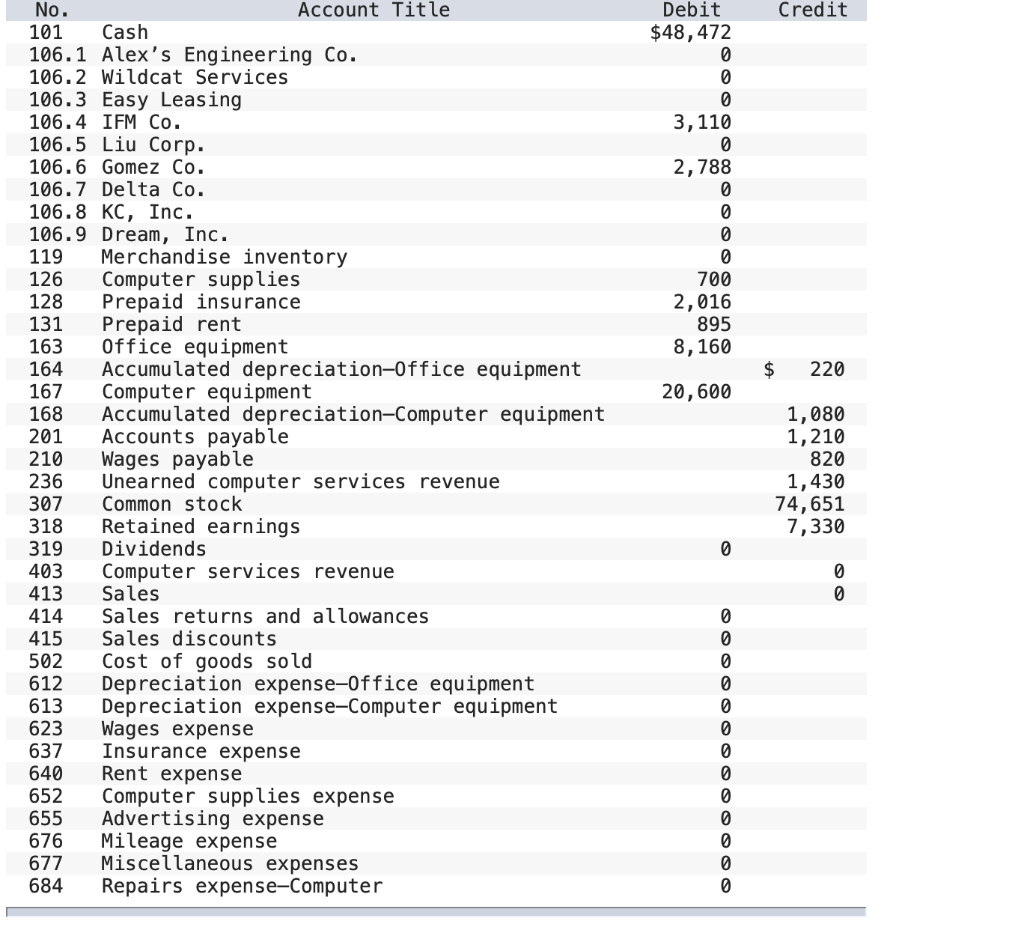Click the 'Retained earnings' account title

(x=200, y=527)
